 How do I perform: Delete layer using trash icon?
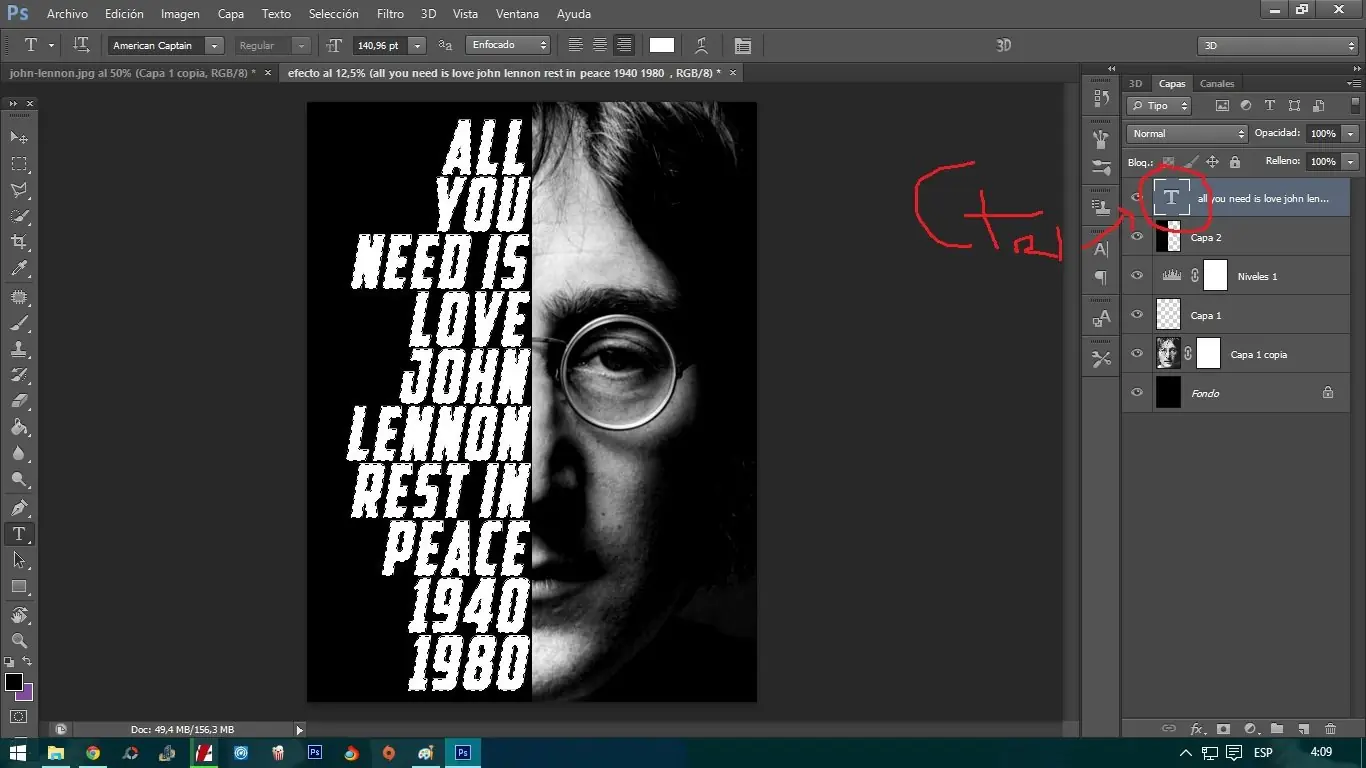tap(1330, 729)
